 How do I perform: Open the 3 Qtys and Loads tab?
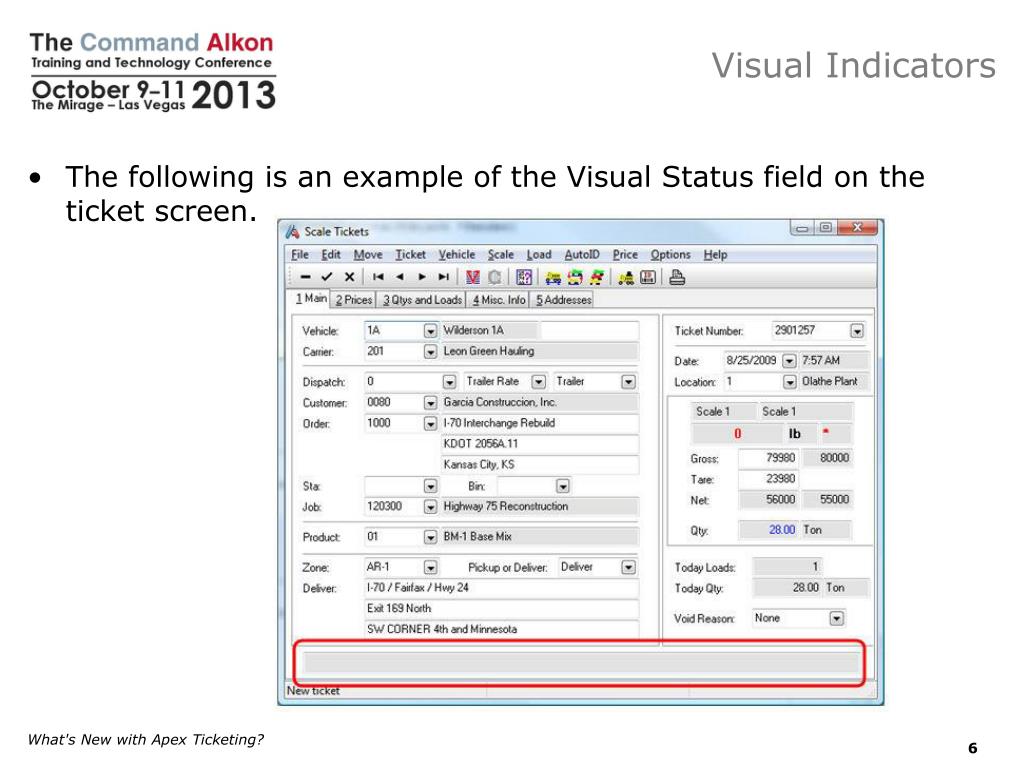click(x=422, y=300)
